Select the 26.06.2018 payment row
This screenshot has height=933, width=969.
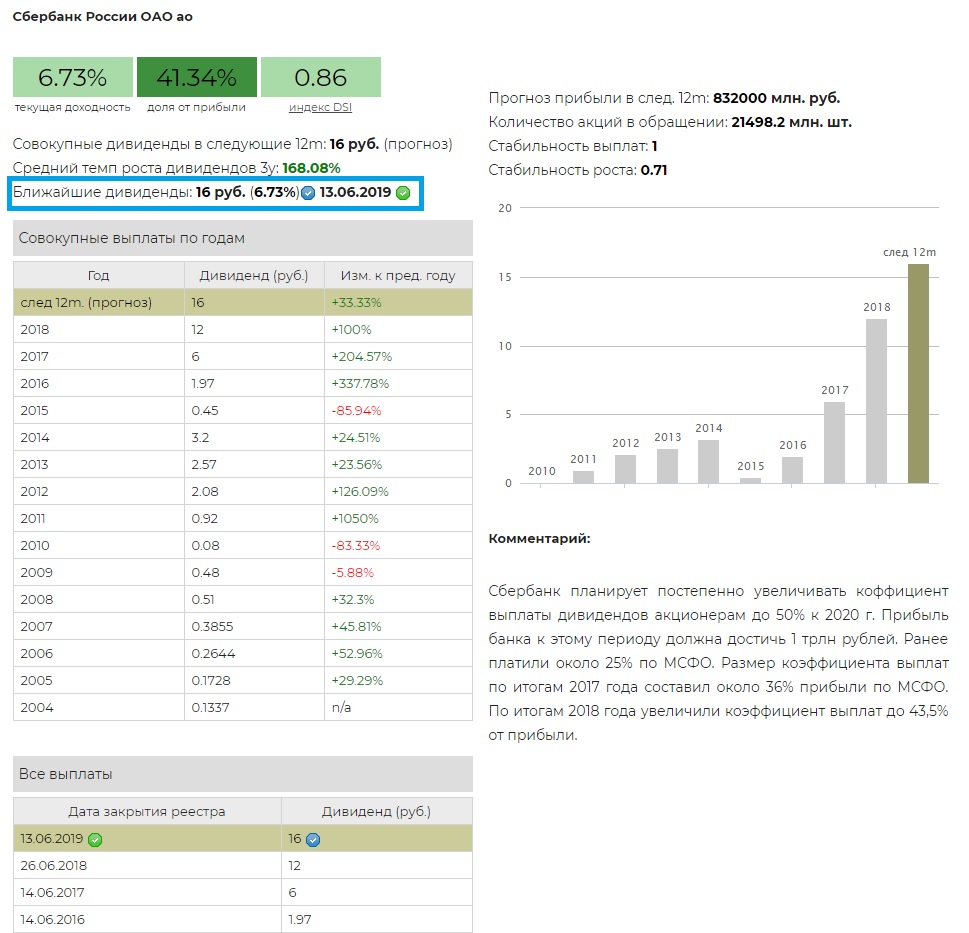point(242,865)
